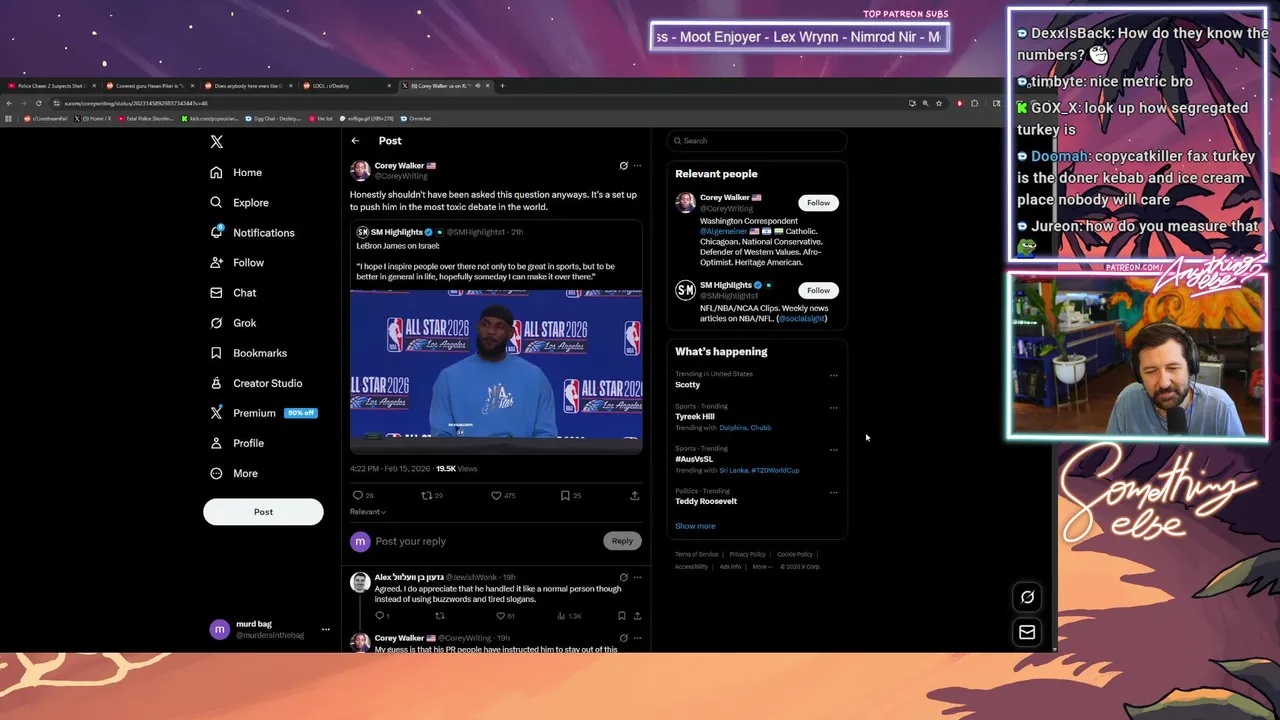This screenshot has height=720, width=1280.
Task: Open Premium in the sidebar
Action: click(x=263, y=412)
